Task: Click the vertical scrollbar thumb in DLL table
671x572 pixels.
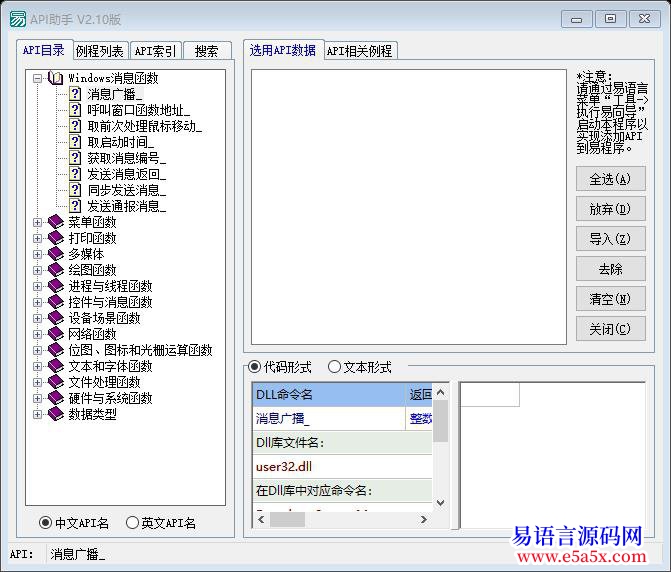Action: [x=440, y=421]
